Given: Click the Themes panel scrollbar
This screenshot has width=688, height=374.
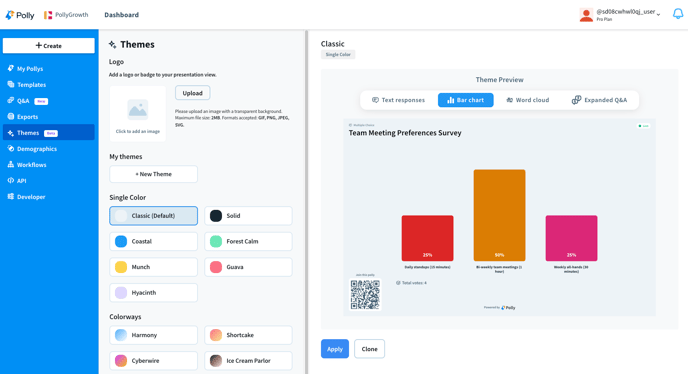Looking at the screenshot, I should coord(307,202).
